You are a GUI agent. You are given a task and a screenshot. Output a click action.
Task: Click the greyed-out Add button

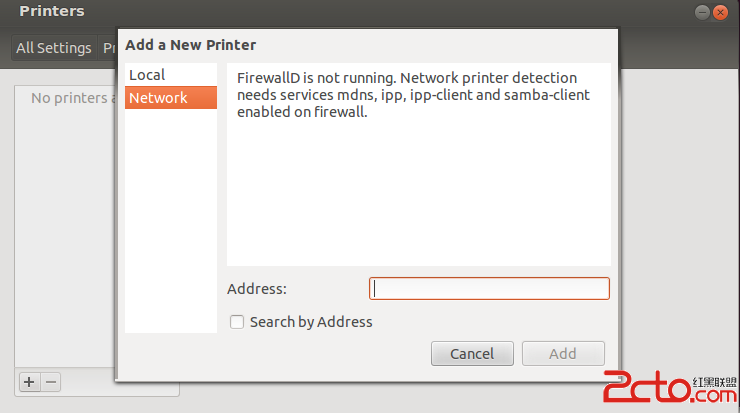563,354
